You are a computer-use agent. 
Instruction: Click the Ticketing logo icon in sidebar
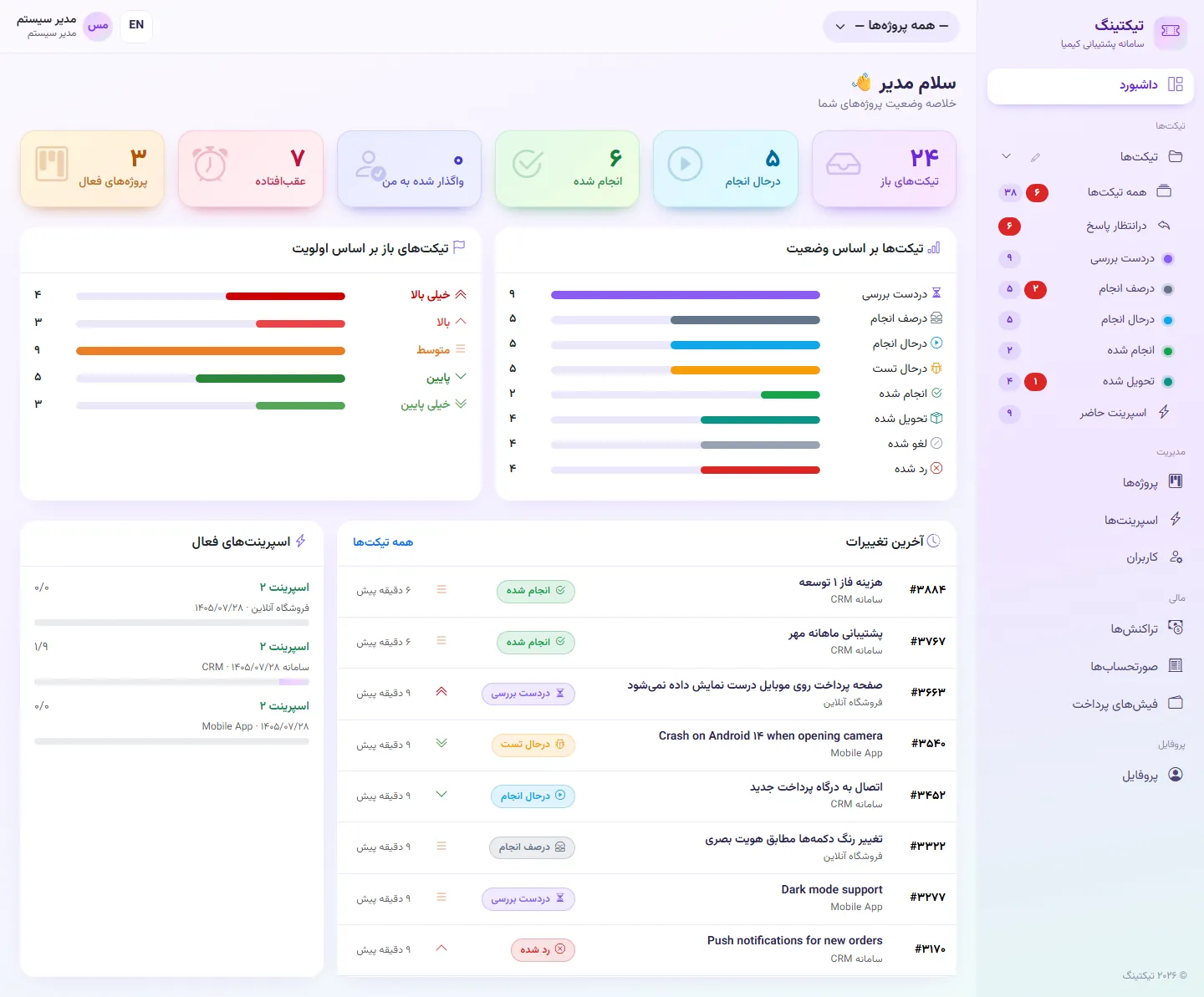(1170, 32)
